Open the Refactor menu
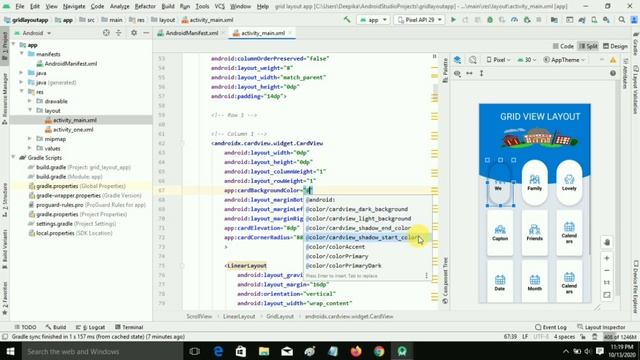This screenshot has height=360, width=640. coord(145,7)
